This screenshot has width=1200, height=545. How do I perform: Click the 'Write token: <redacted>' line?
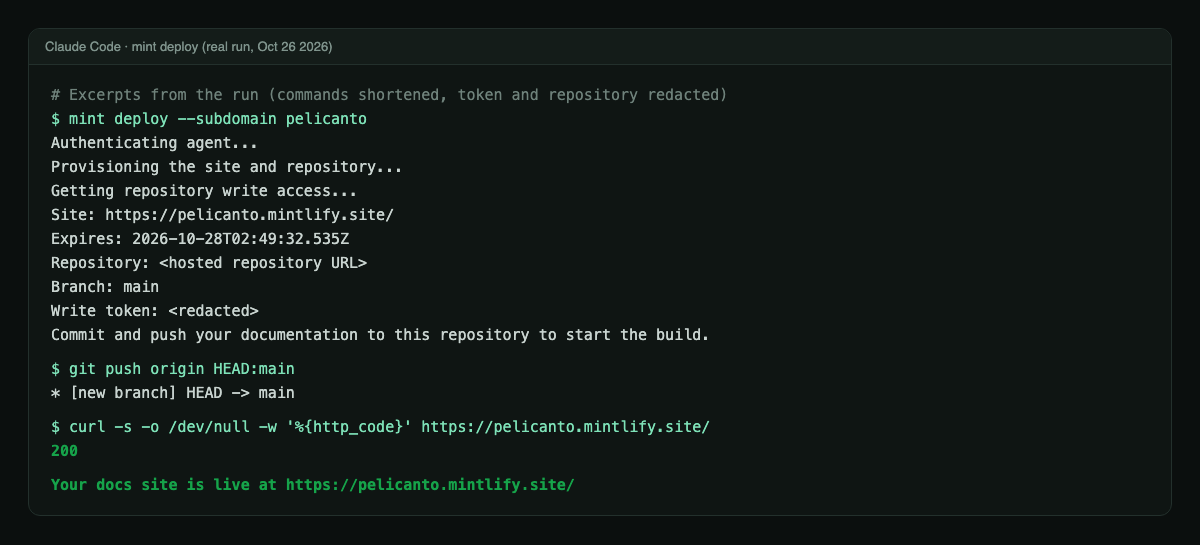coord(155,311)
